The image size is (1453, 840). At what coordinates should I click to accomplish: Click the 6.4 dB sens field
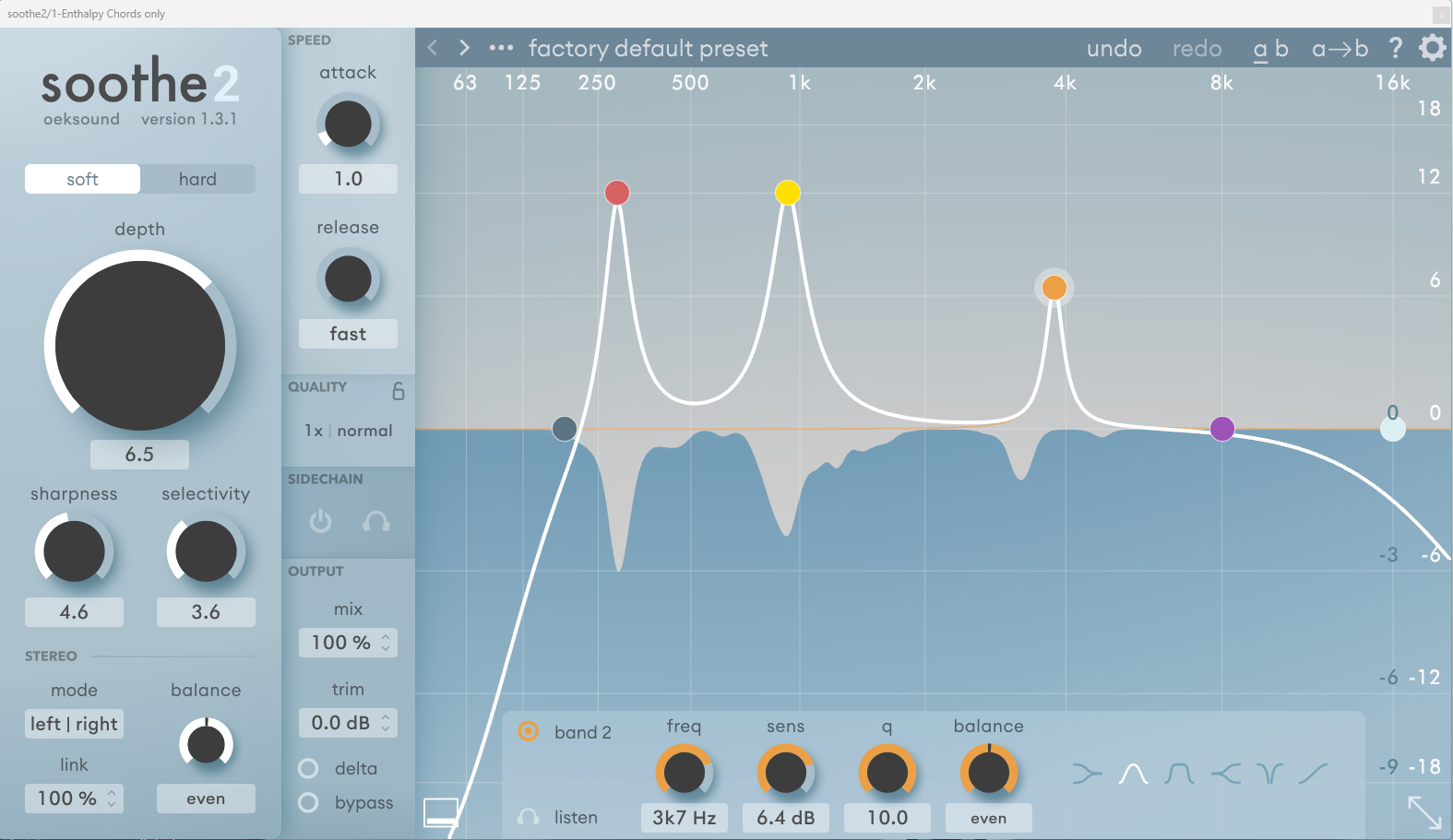pyautogui.click(x=786, y=818)
